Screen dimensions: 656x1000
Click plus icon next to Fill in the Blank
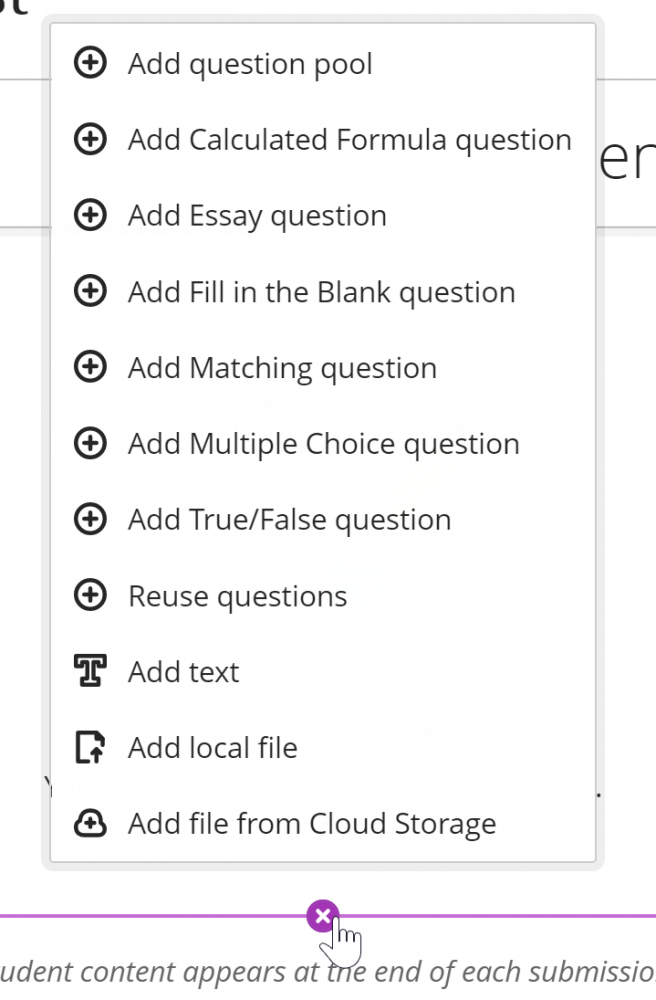pyautogui.click(x=90, y=292)
